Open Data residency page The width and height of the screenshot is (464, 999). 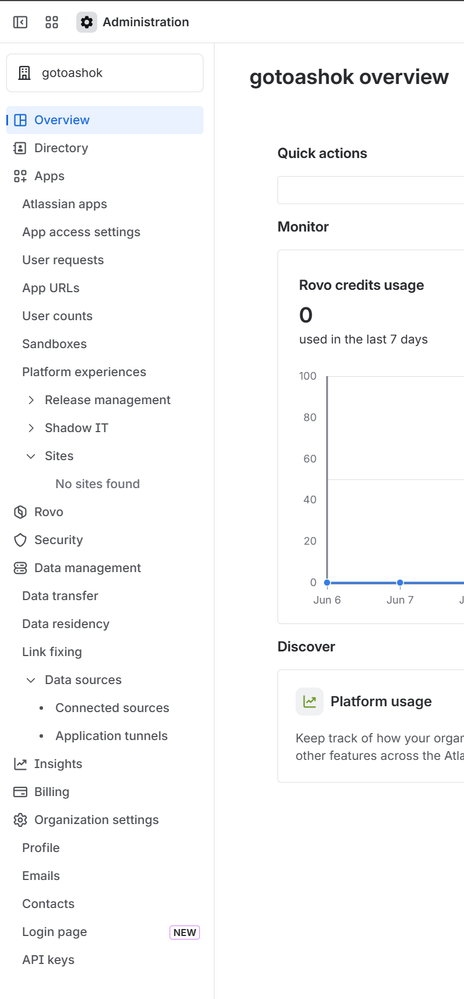[x=66, y=624]
